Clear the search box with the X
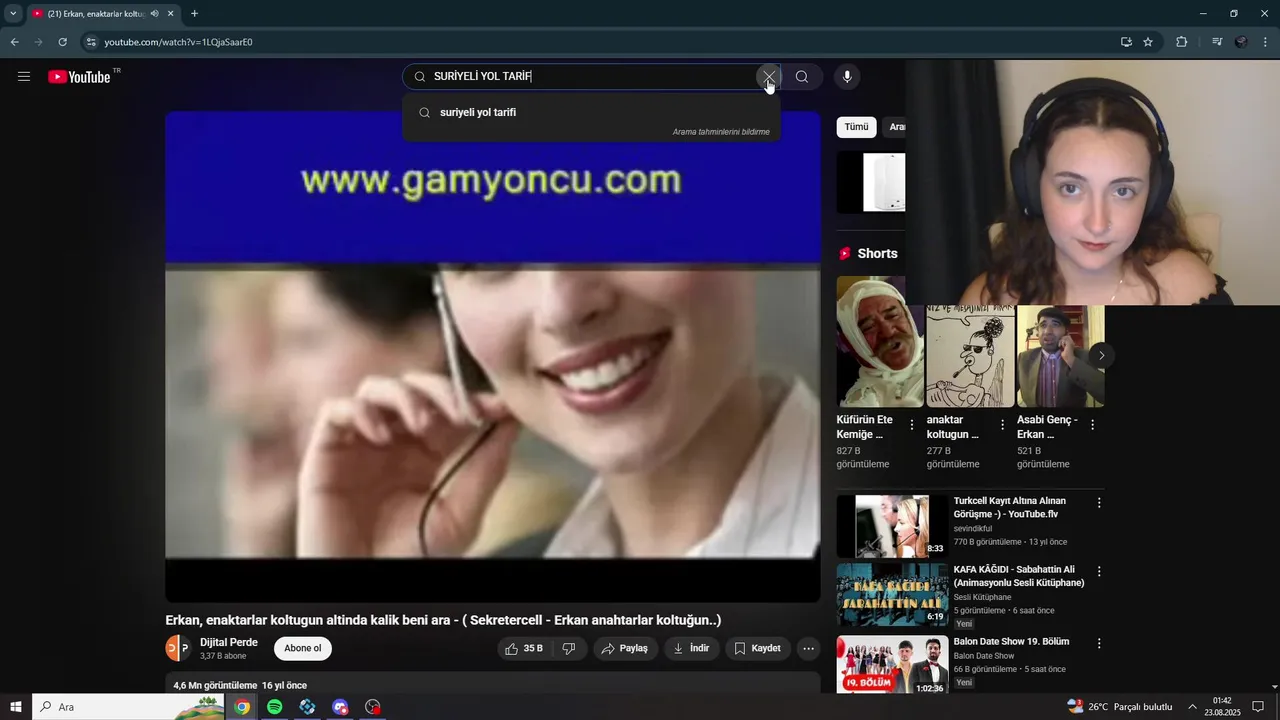1280x720 pixels. (x=768, y=77)
